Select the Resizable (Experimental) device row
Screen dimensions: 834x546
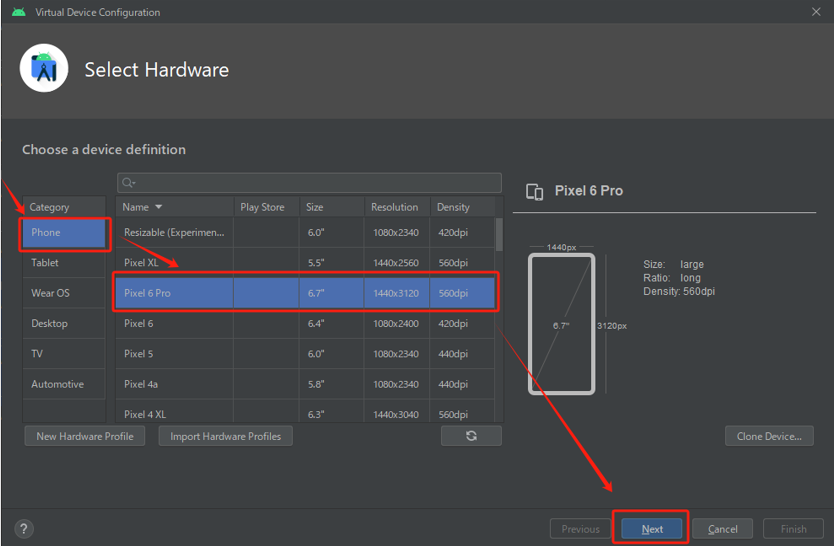click(305, 232)
